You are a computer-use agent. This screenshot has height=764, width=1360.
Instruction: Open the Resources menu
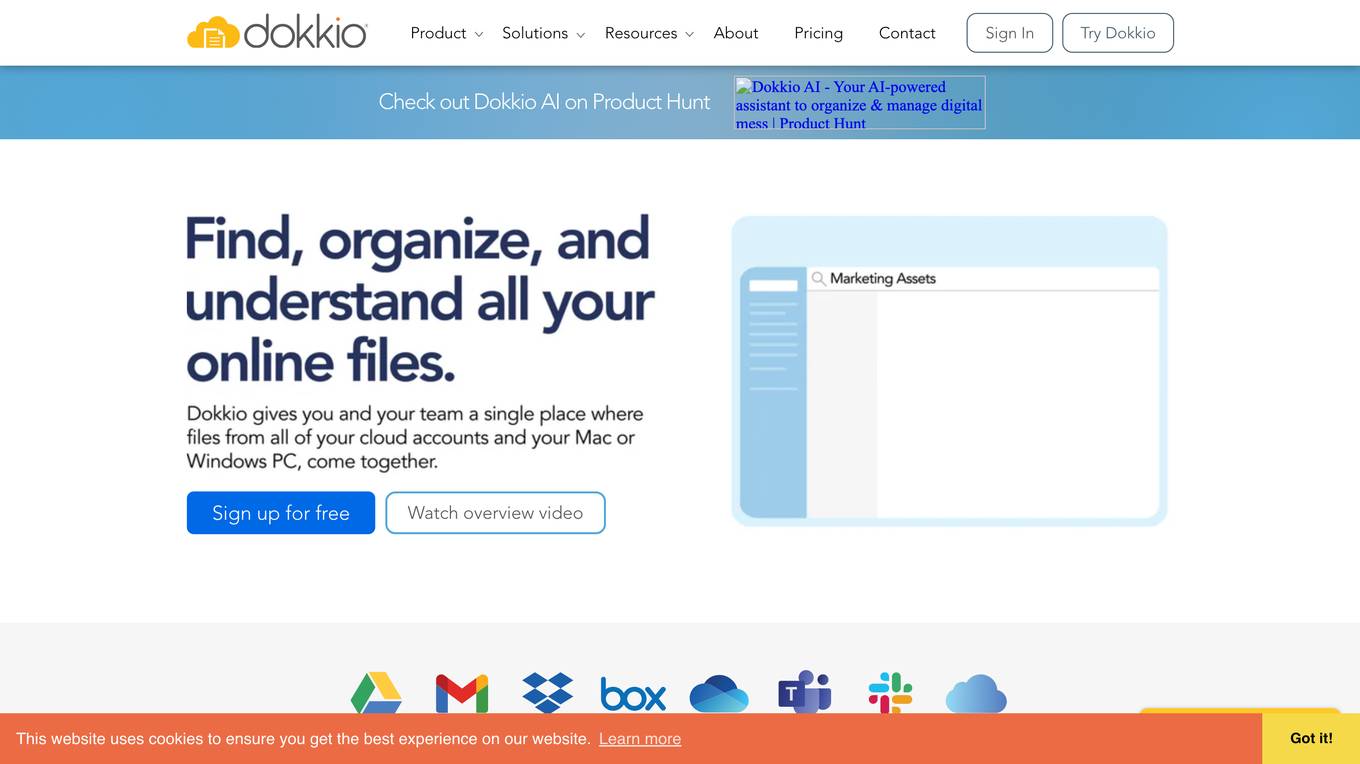point(641,33)
